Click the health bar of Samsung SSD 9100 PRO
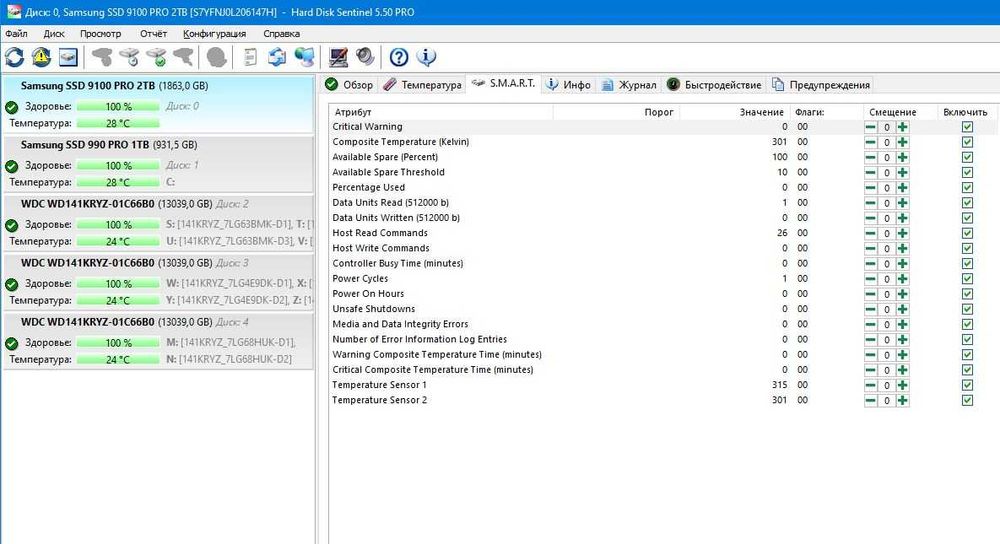Image resolution: width=1000 pixels, height=544 pixels. tap(118, 107)
